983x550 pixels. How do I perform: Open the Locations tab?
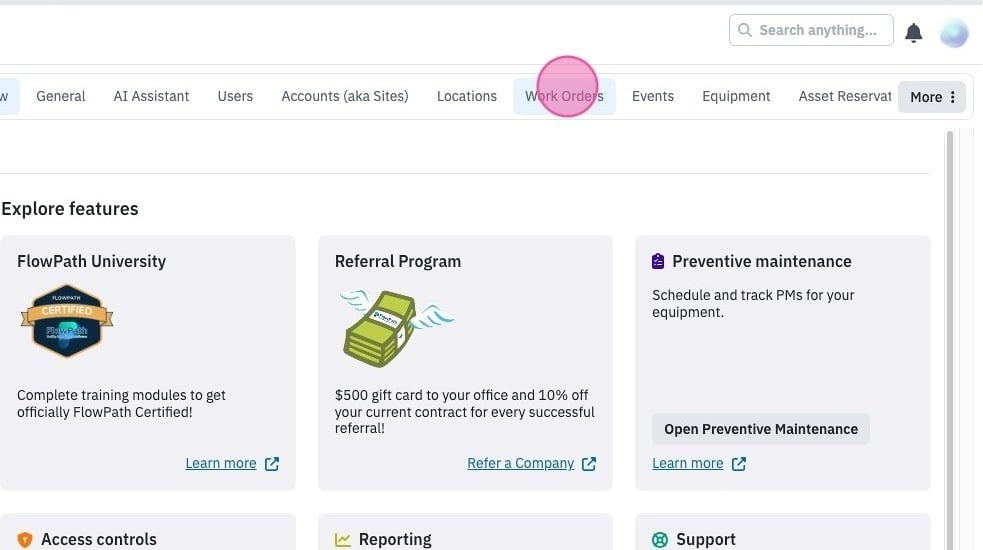[467, 96]
